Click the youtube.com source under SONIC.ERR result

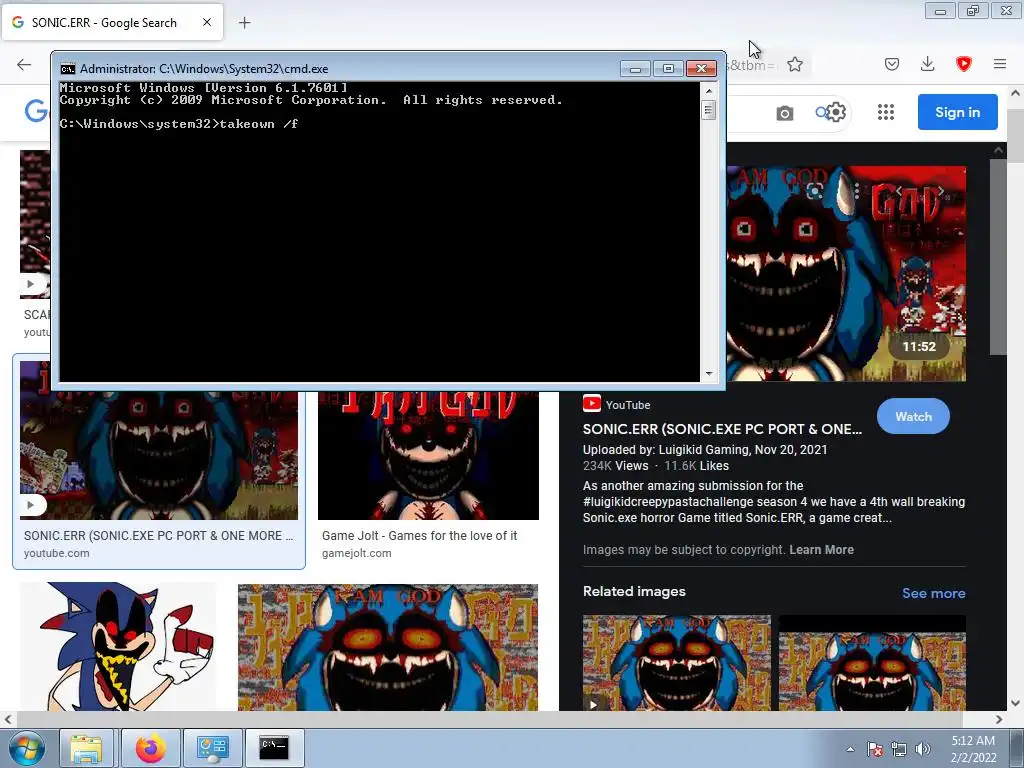(x=57, y=553)
